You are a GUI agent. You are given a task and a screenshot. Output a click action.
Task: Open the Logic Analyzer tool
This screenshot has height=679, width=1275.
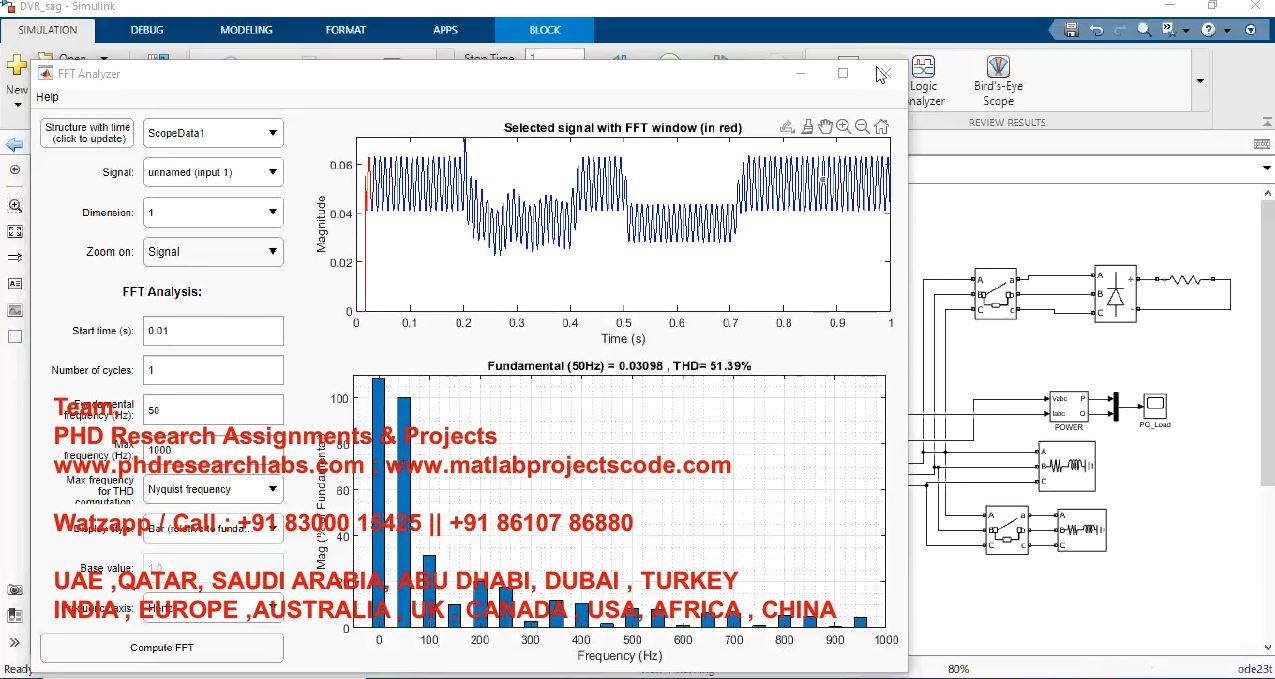point(924,80)
